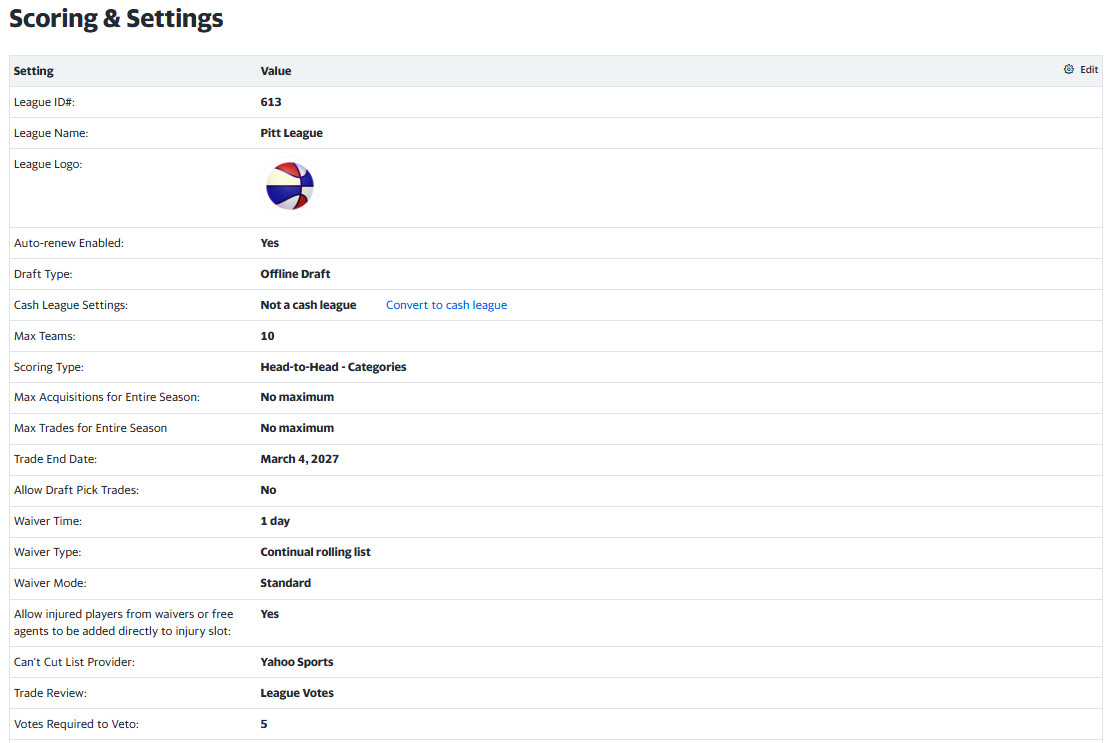Screen dimensions: 1113x743
Task: Click Max Acquisitions for Entire Season label
Action: (x=106, y=397)
